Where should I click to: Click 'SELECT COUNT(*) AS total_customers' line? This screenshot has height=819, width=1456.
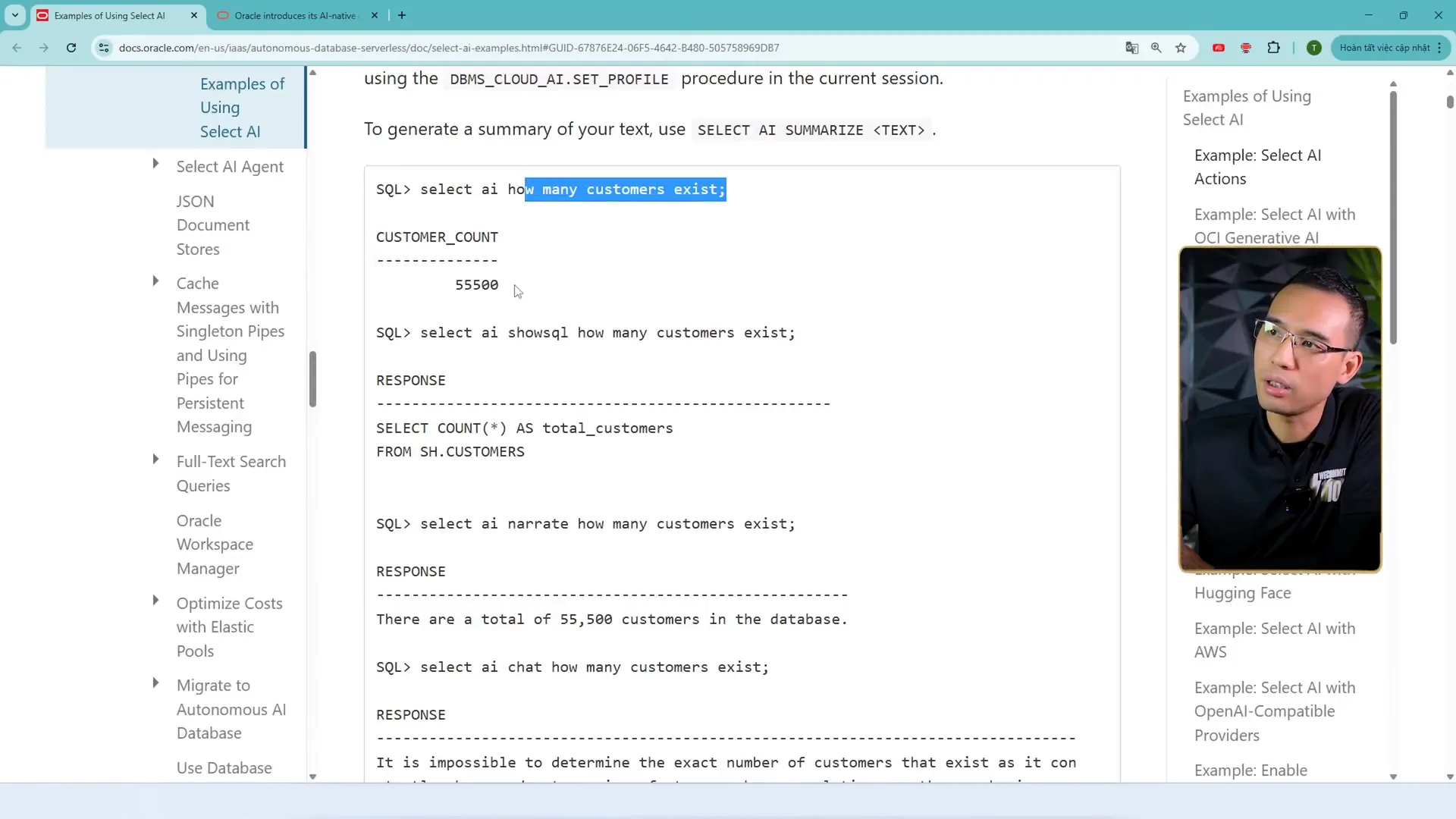pyautogui.click(x=524, y=428)
